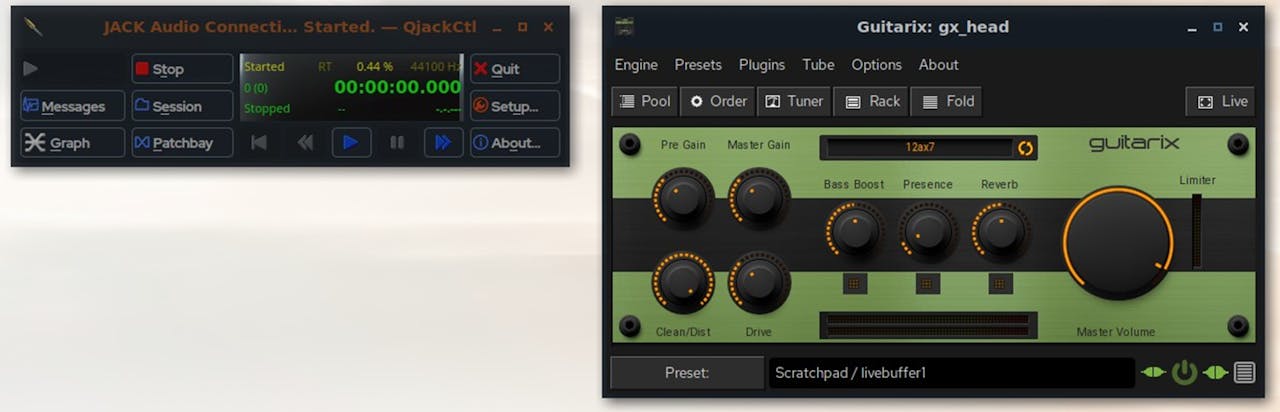Click the large Master Volume knob

tap(1118, 243)
